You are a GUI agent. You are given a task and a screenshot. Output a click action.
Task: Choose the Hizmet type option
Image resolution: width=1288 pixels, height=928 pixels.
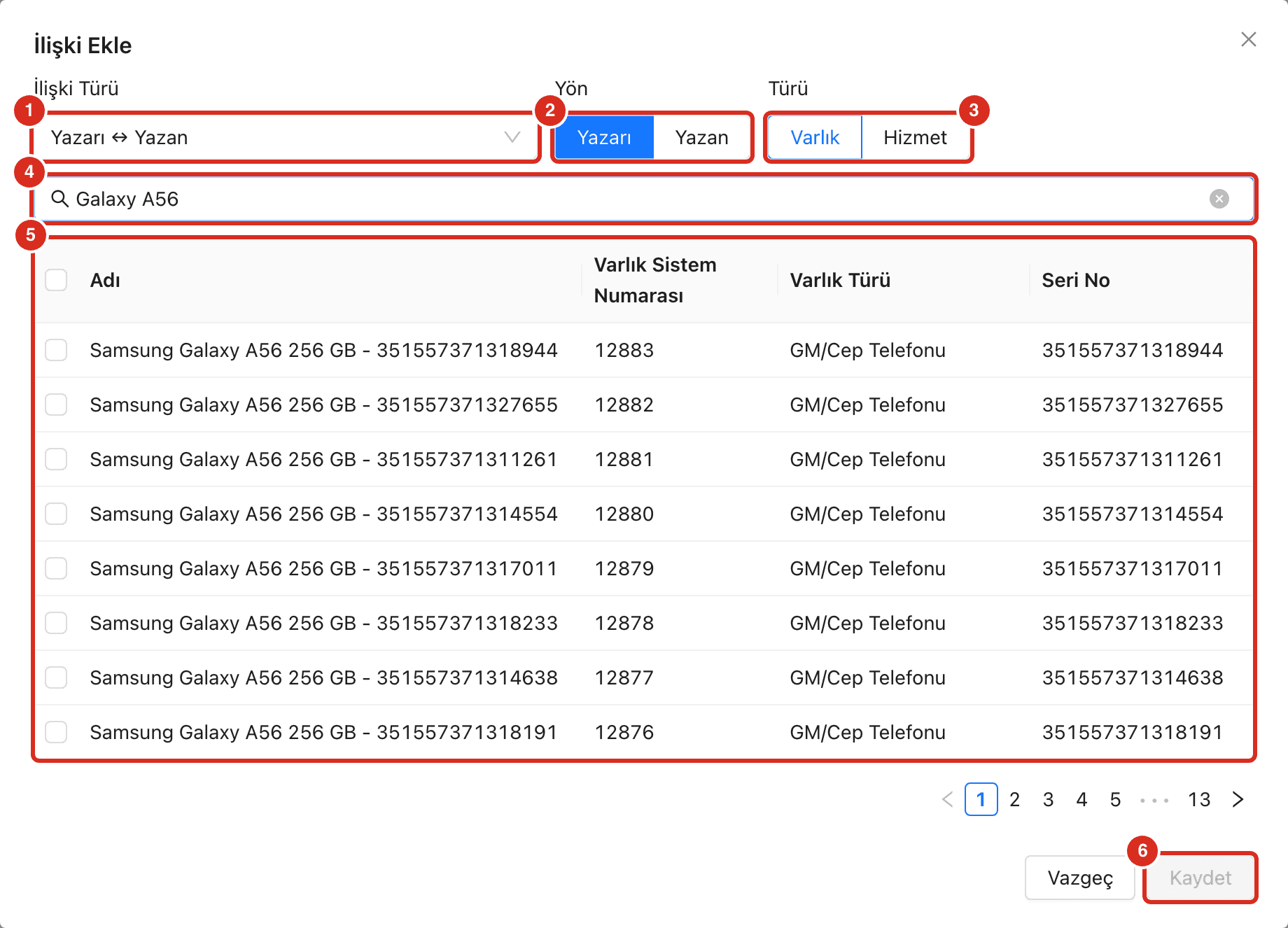coord(915,137)
